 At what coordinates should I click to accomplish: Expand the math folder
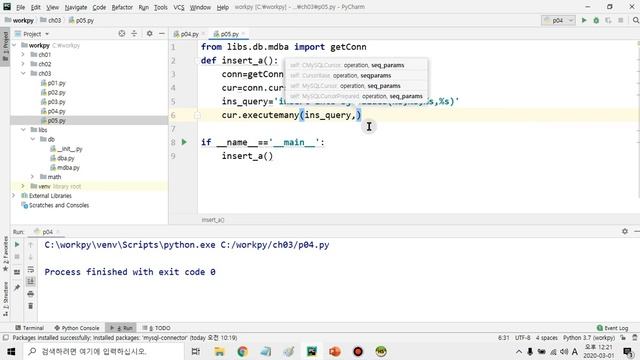point(33,177)
